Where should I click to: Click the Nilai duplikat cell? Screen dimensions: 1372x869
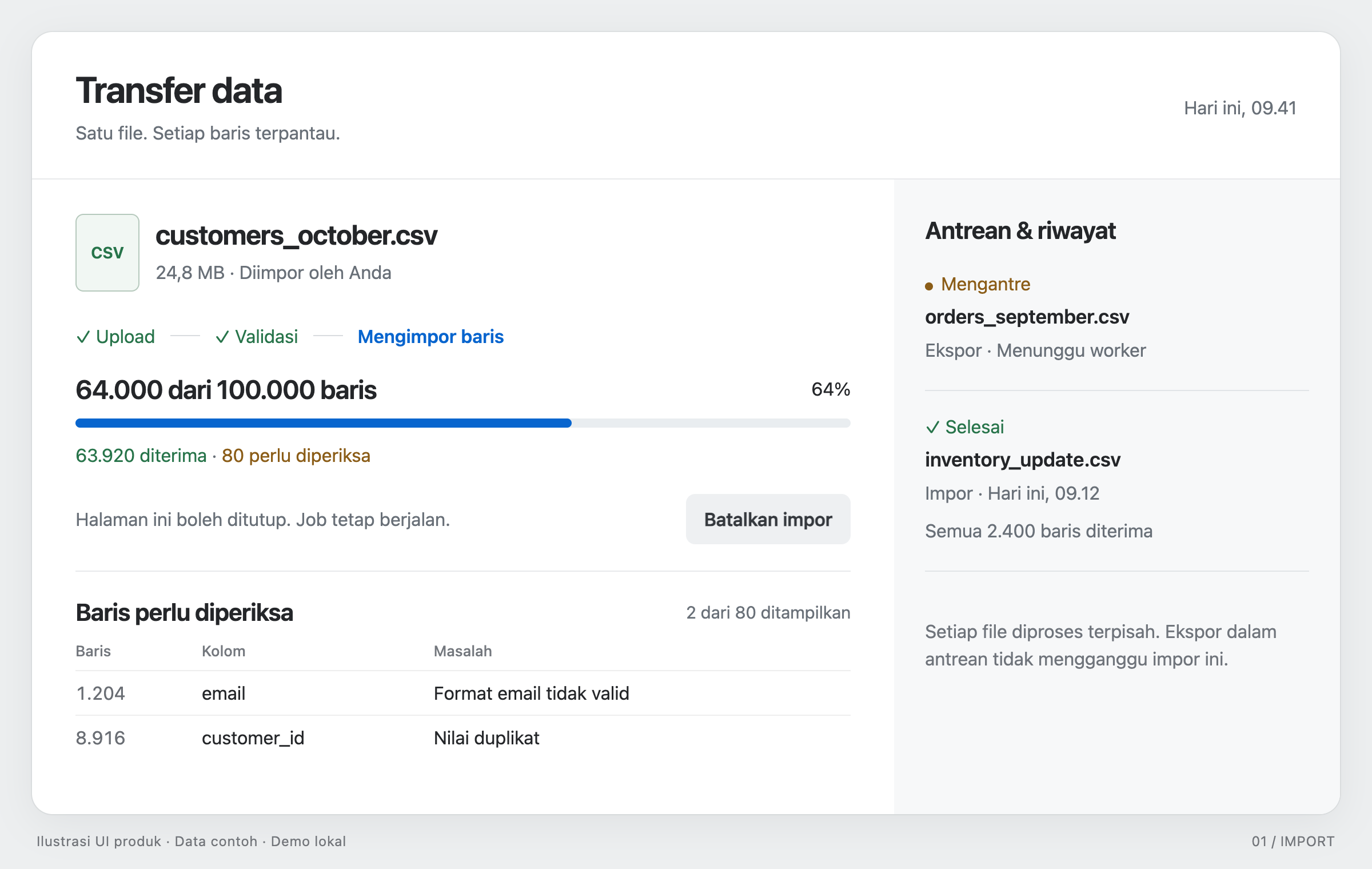pos(486,738)
